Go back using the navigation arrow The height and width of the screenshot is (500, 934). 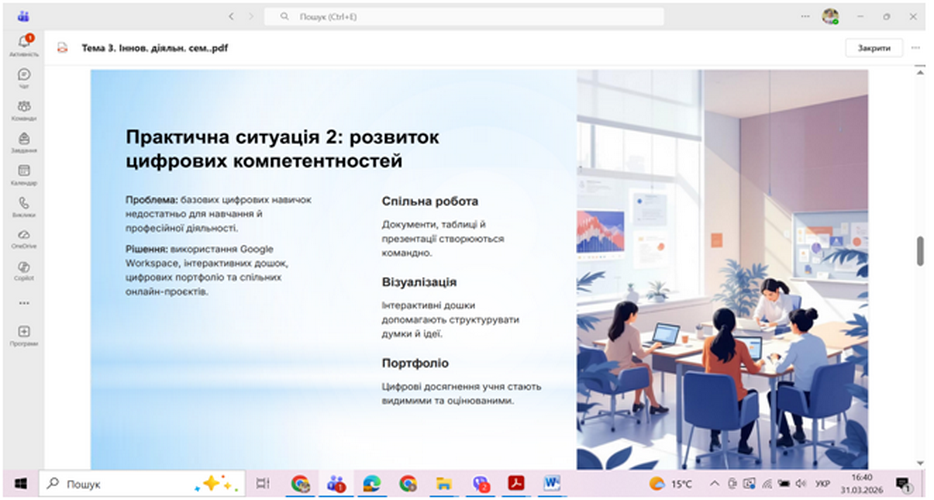(x=232, y=17)
